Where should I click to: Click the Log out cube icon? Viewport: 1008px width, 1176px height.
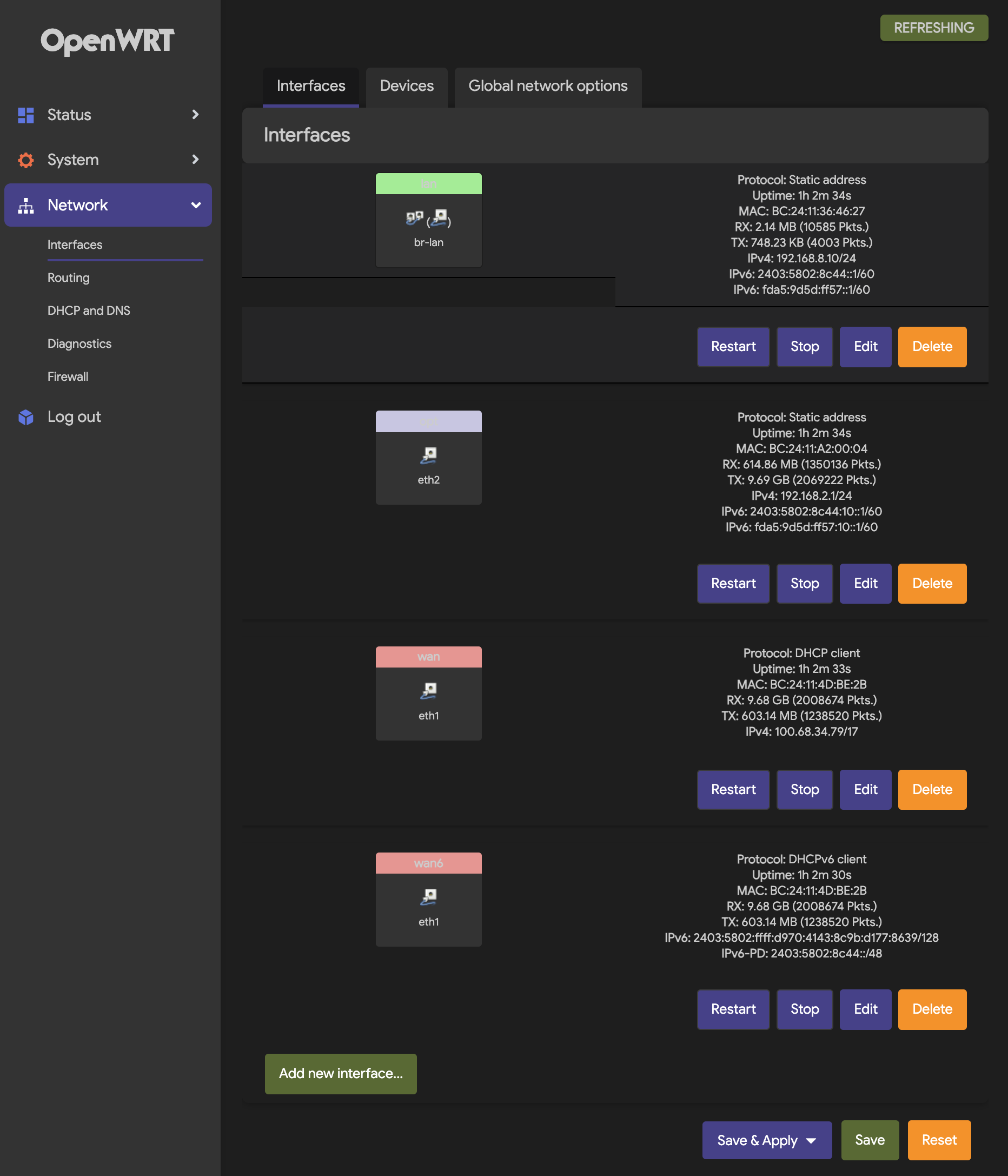(x=25, y=417)
